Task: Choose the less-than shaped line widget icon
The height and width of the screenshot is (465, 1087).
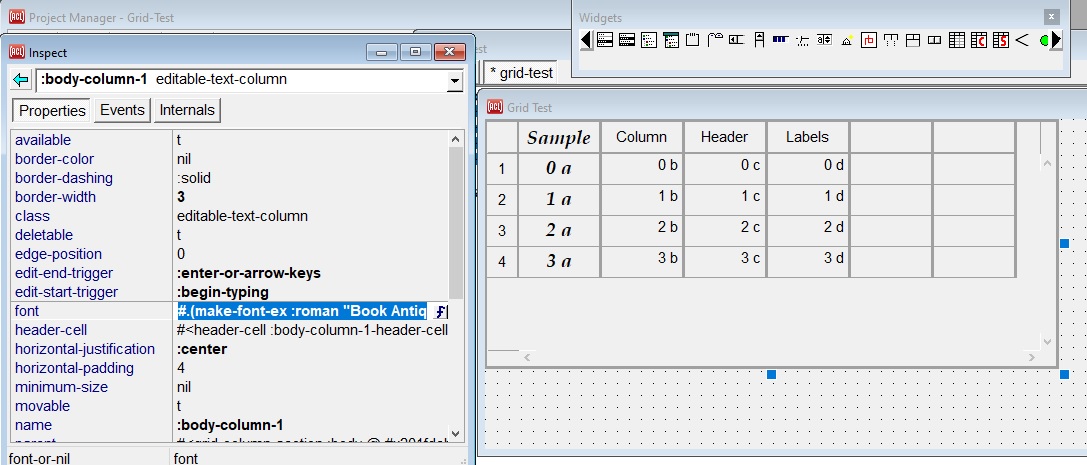Action: (1021, 40)
